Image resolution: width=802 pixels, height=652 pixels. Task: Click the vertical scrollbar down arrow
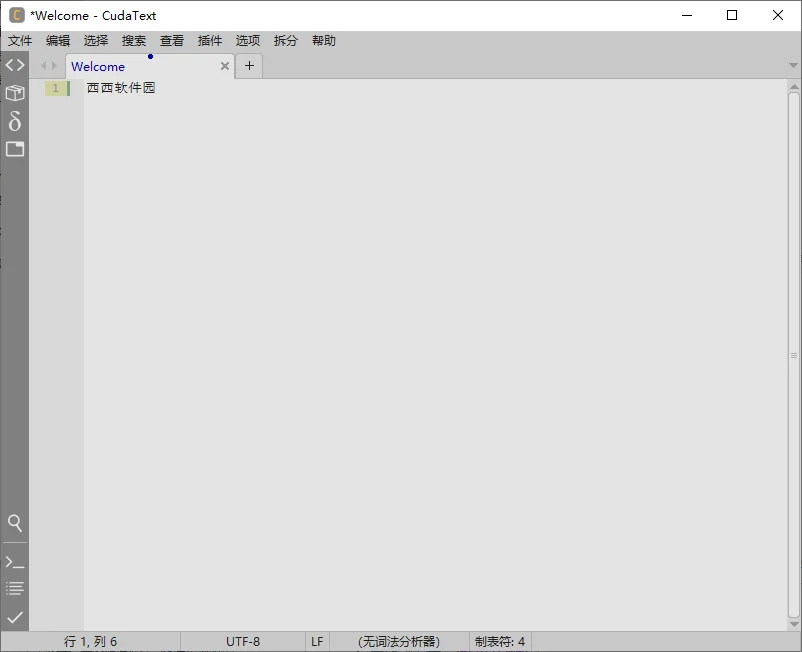(794, 624)
